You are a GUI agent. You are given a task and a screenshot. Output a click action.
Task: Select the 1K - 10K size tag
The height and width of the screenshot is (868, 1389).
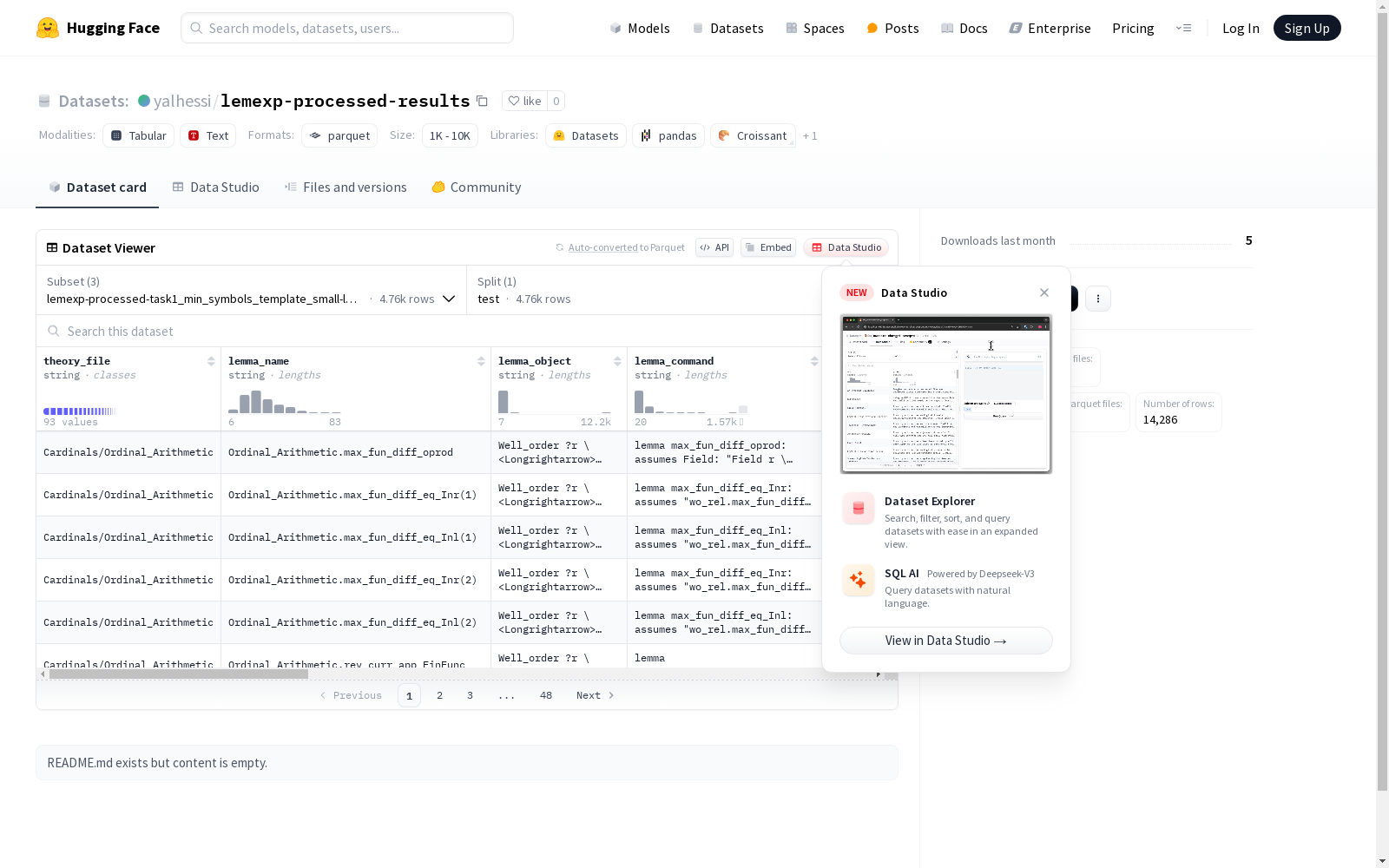coord(450,135)
